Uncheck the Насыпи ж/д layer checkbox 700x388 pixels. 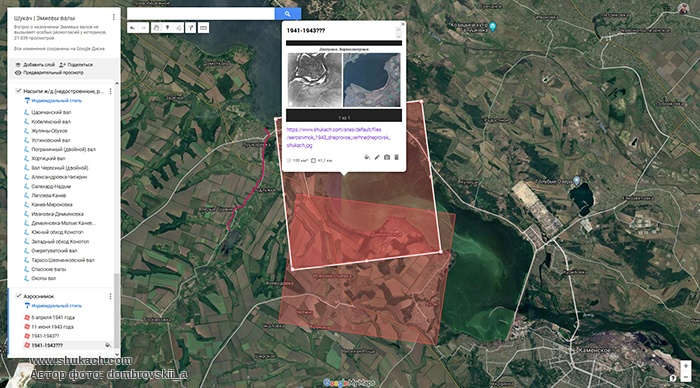click(x=18, y=91)
